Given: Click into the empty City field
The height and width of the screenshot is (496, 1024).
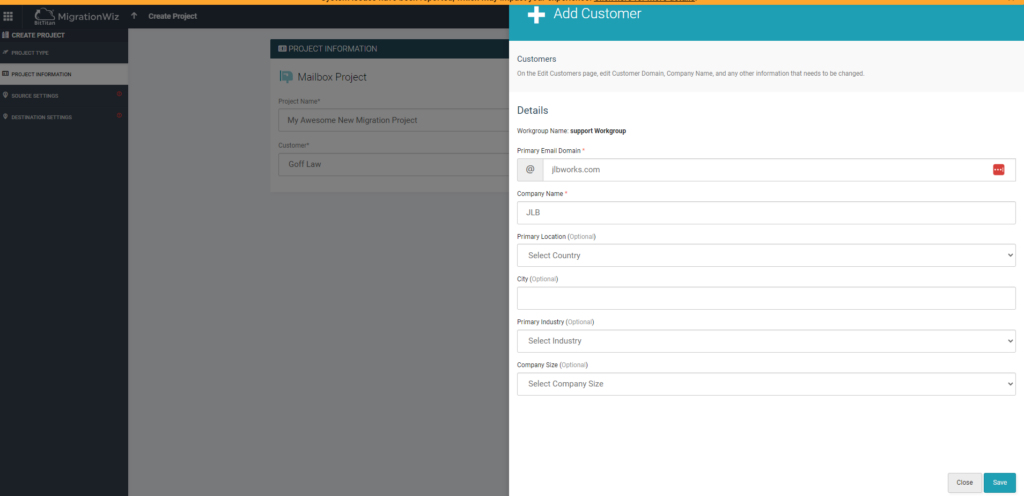Looking at the screenshot, I should (x=766, y=298).
